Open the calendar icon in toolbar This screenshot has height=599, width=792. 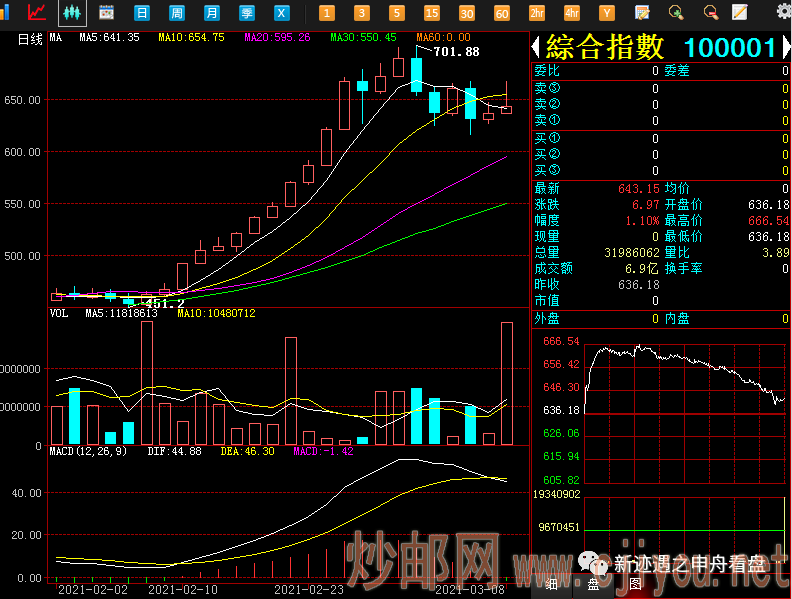pos(106,13)
